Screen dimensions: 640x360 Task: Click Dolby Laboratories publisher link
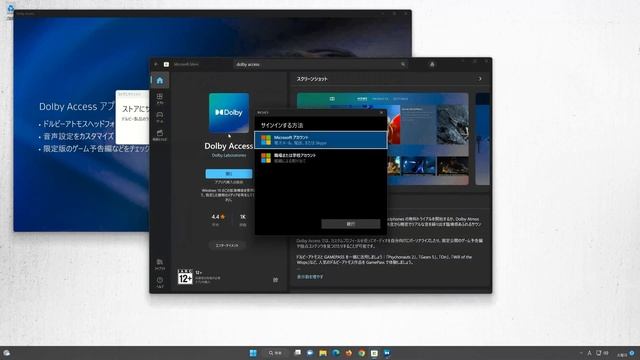click(229, 156)
